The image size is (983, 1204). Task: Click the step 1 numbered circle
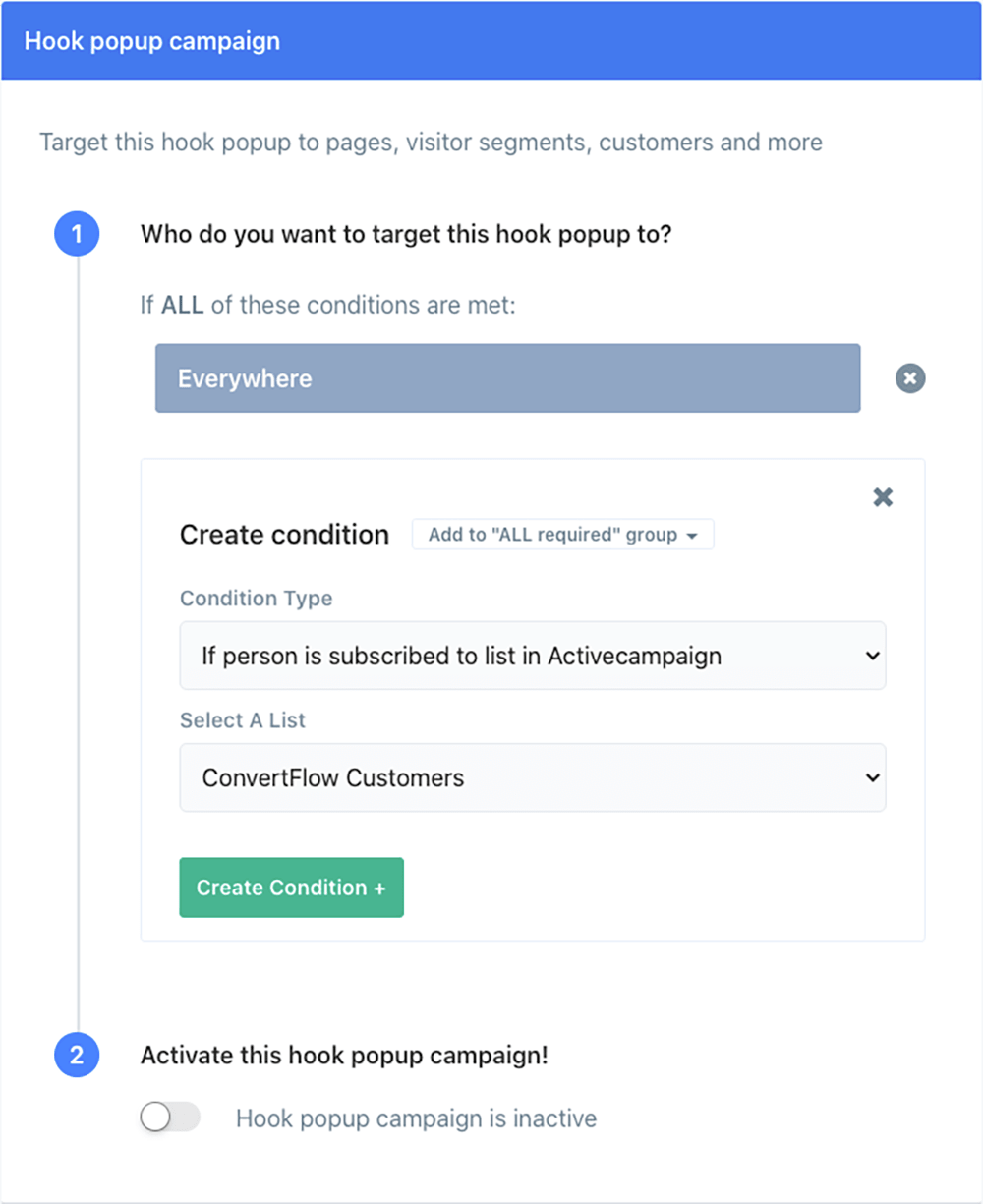coord(77,234)
